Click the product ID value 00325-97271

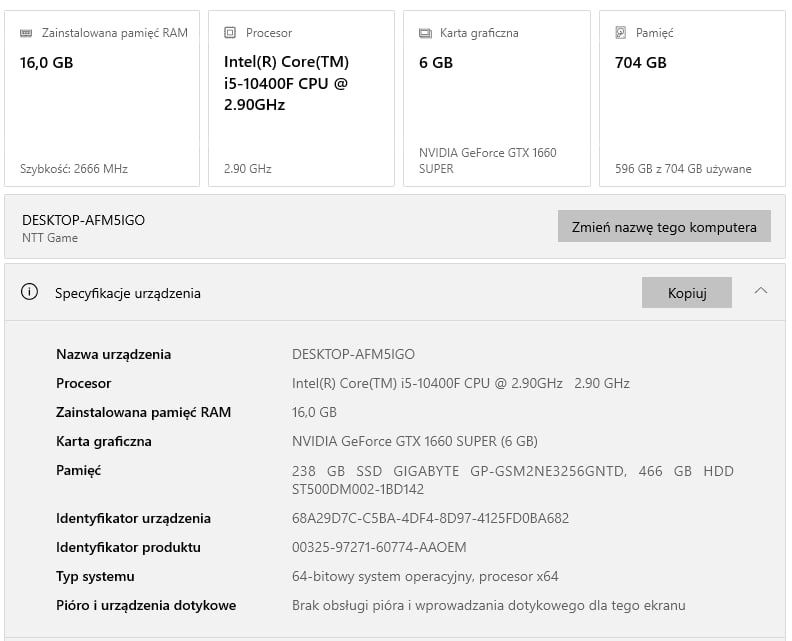(x=379, y=547)
